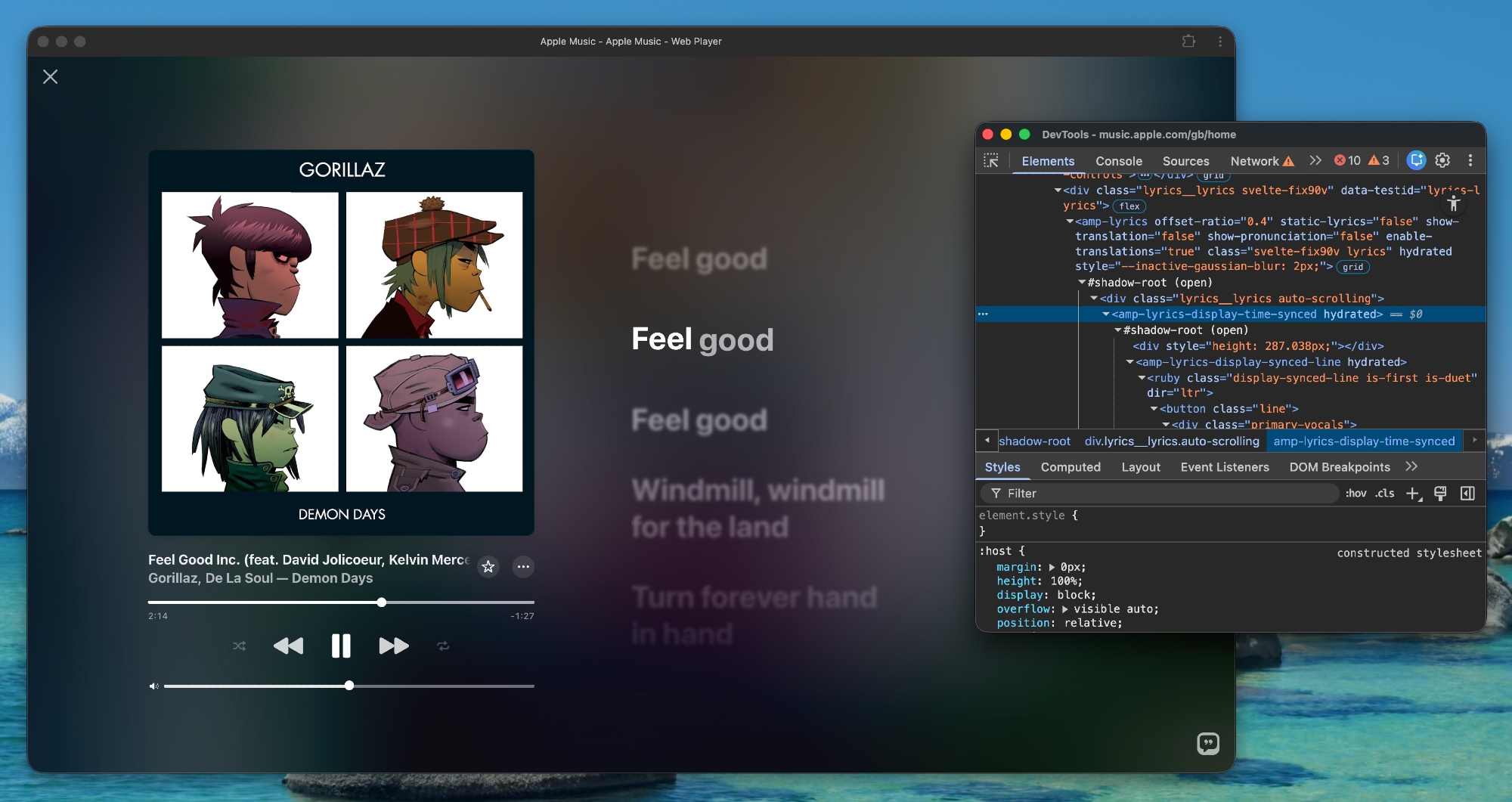The width and height of the screenshot is (1512, 802).
Task: Toggle the lyrics view button
Action: click(x=1207, y=744)
